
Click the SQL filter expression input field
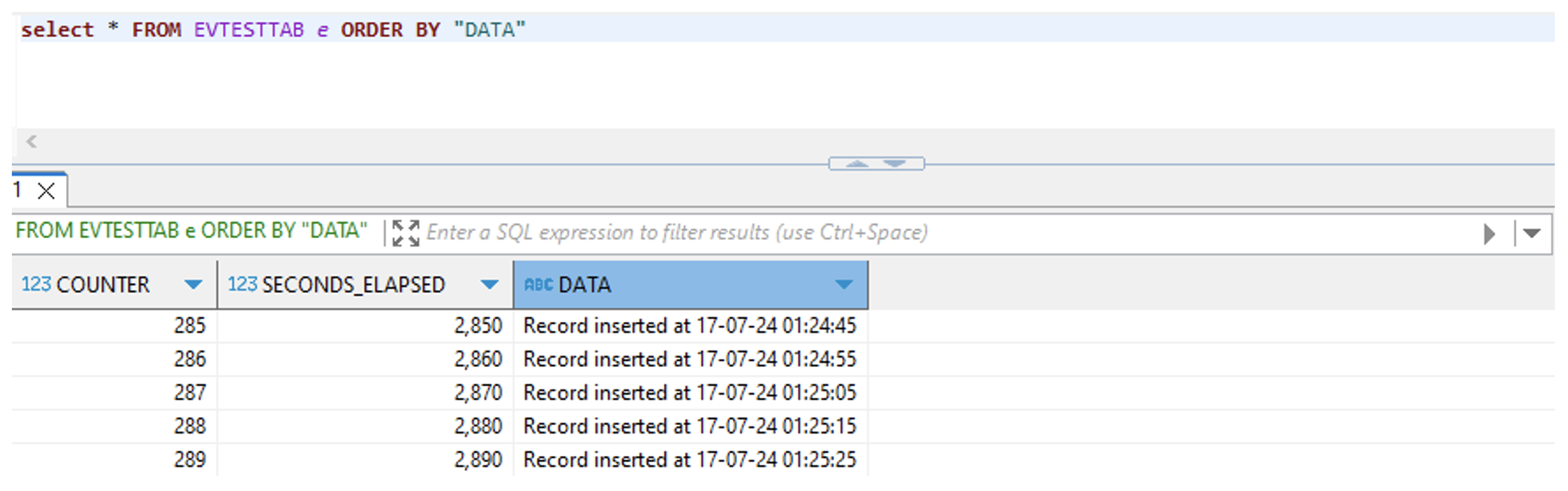click(x=923, y=233)
